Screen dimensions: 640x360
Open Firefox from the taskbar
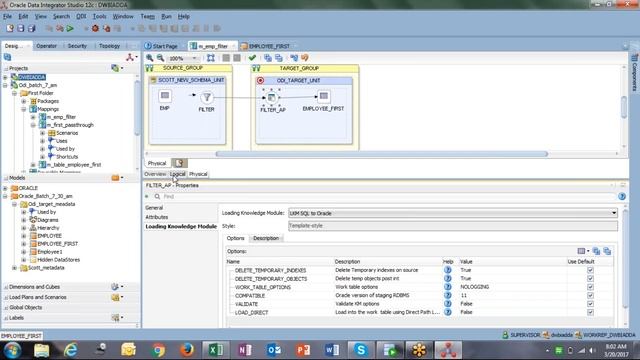pos(187,350)
